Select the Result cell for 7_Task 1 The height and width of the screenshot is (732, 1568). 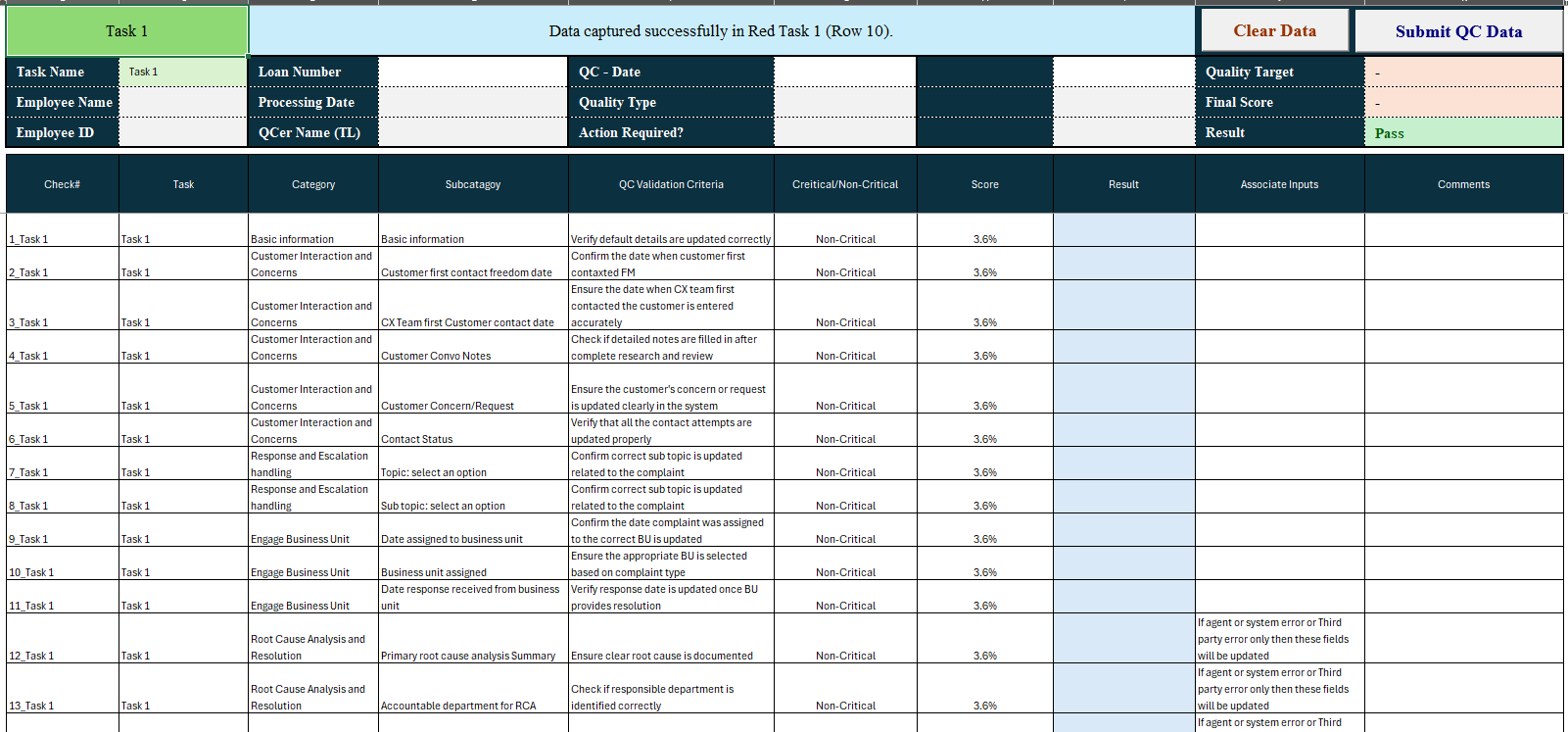tap(1123, 464)
